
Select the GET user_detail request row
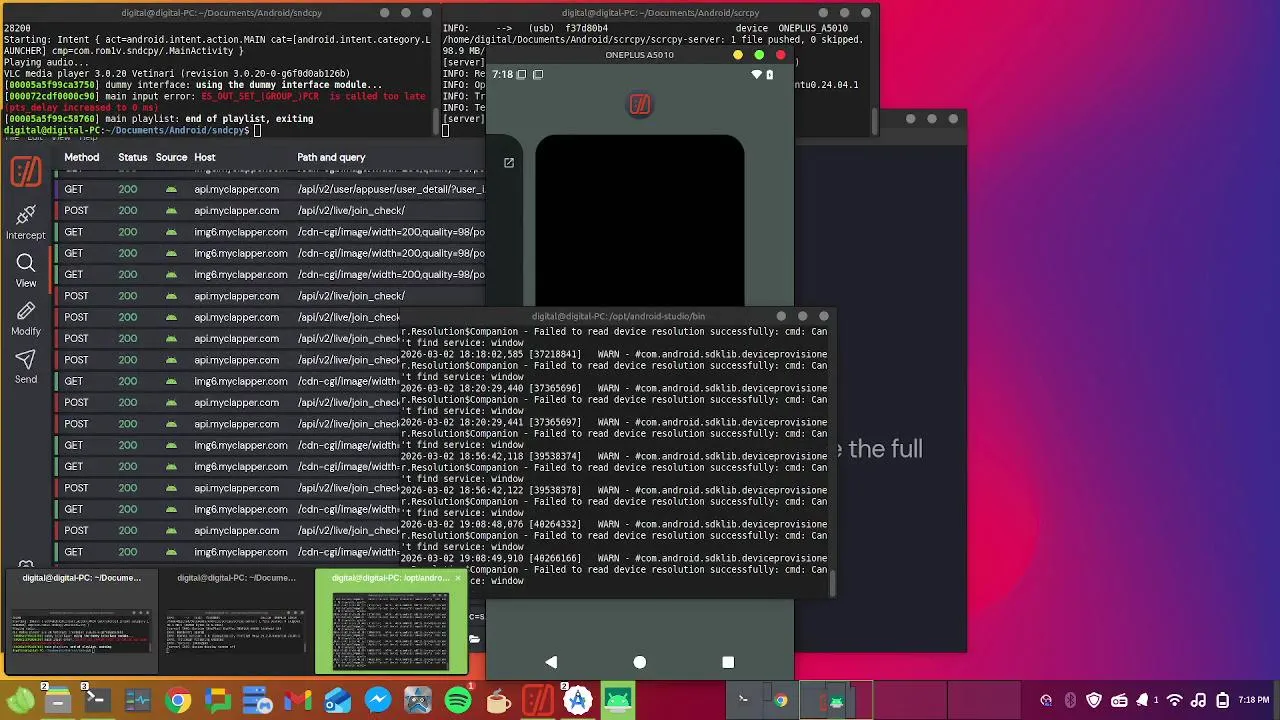[270, 189]
